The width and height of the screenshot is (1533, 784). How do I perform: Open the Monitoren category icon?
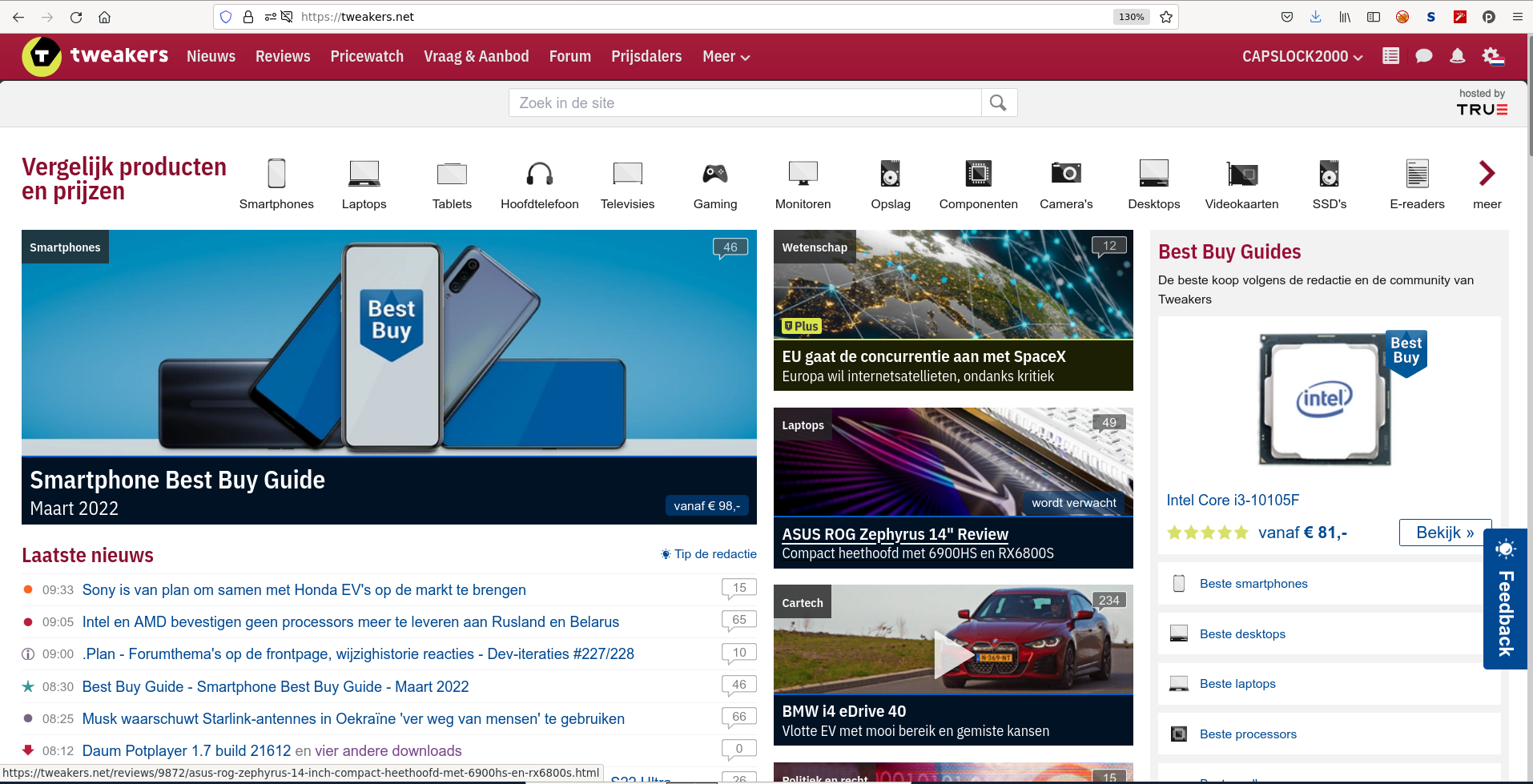tap(803, 173)
